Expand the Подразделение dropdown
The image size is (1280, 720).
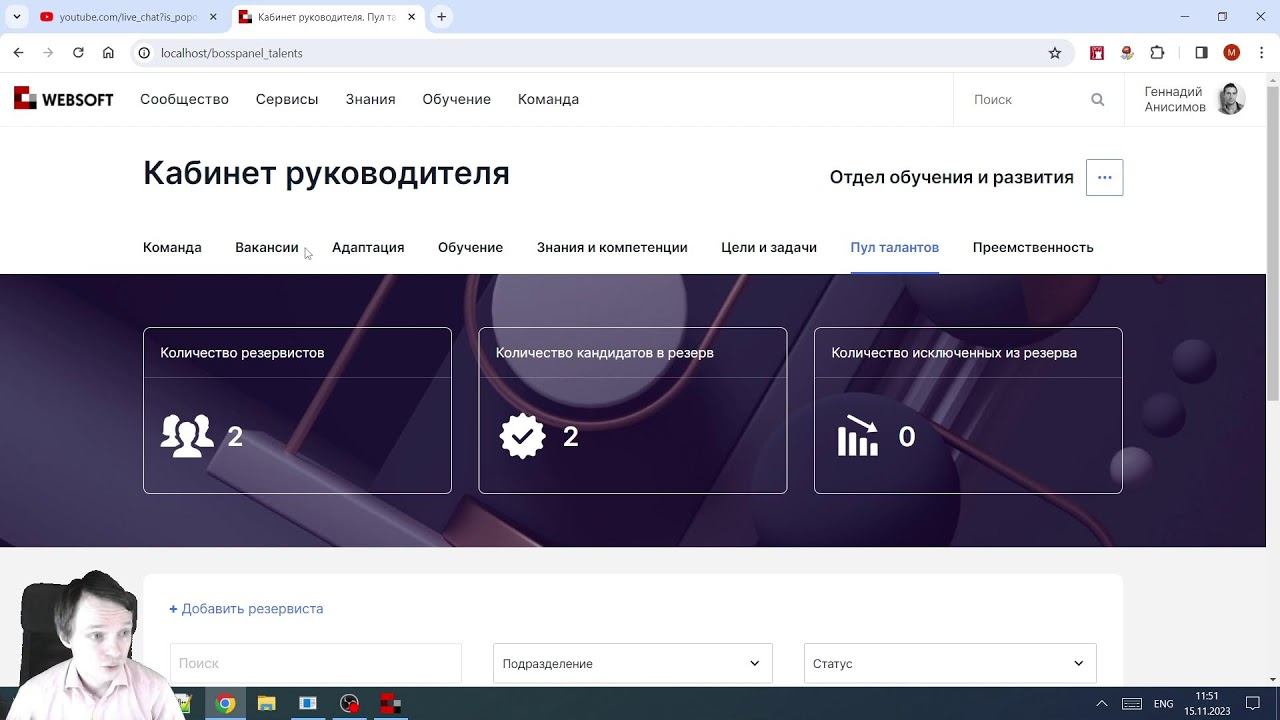click(632, 663)
